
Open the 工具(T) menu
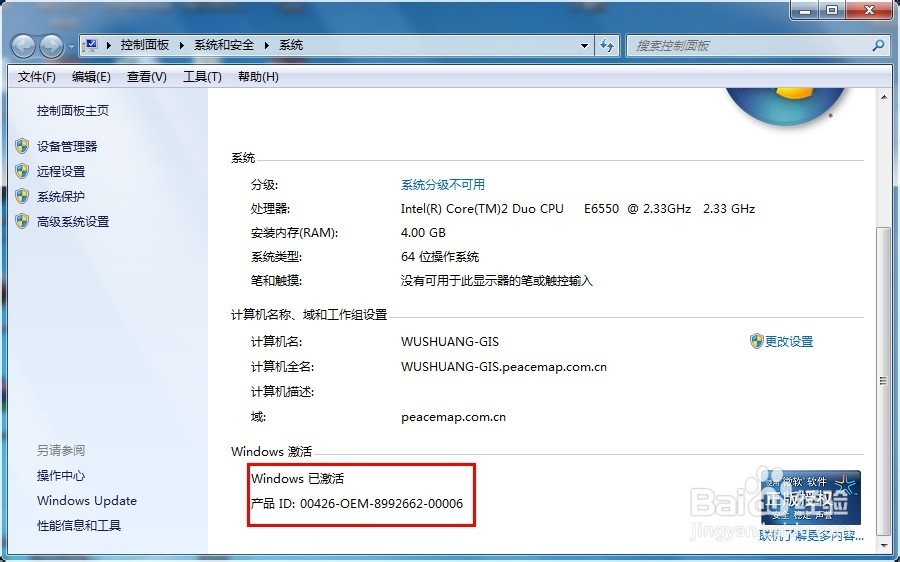202,77
